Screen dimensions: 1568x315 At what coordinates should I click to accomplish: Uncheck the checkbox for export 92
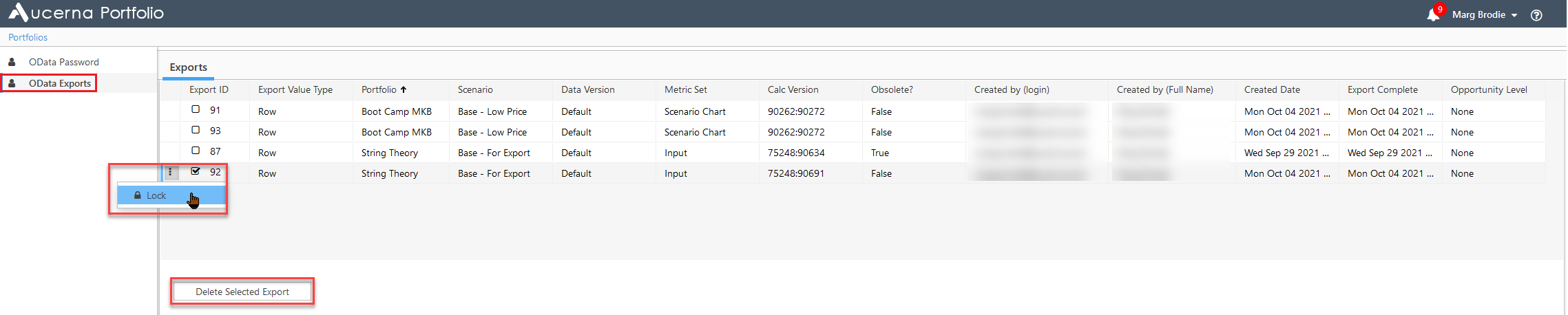196,171
